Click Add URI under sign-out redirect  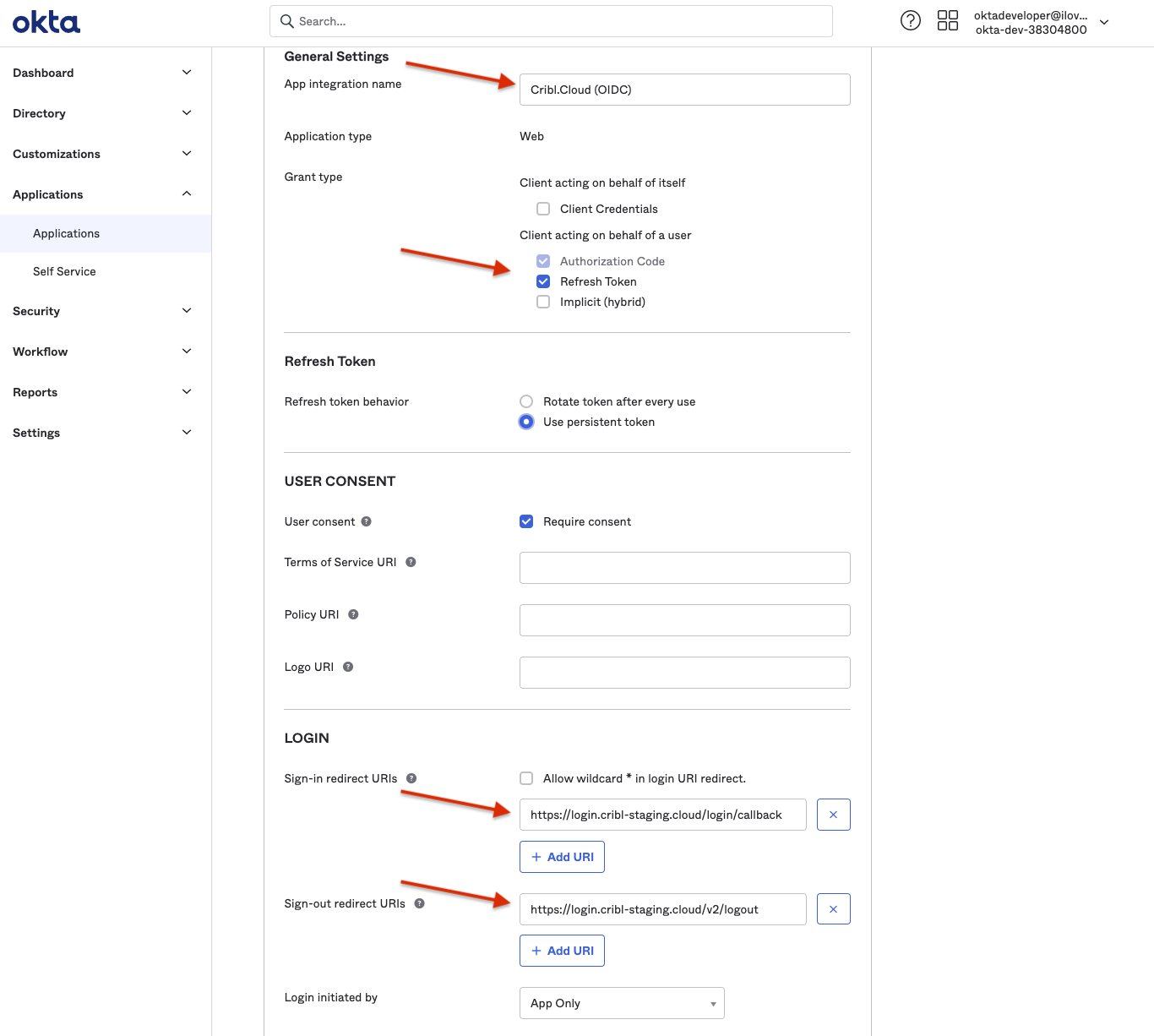coord(562,951)
